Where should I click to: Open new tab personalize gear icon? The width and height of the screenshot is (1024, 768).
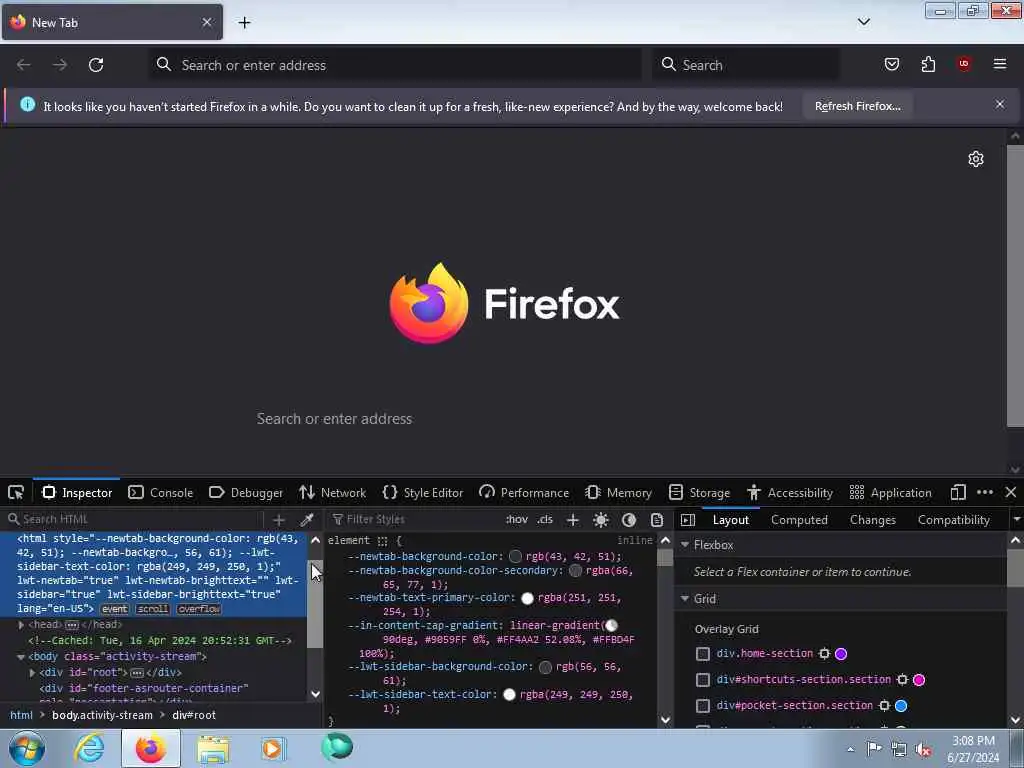click(976, 159)
